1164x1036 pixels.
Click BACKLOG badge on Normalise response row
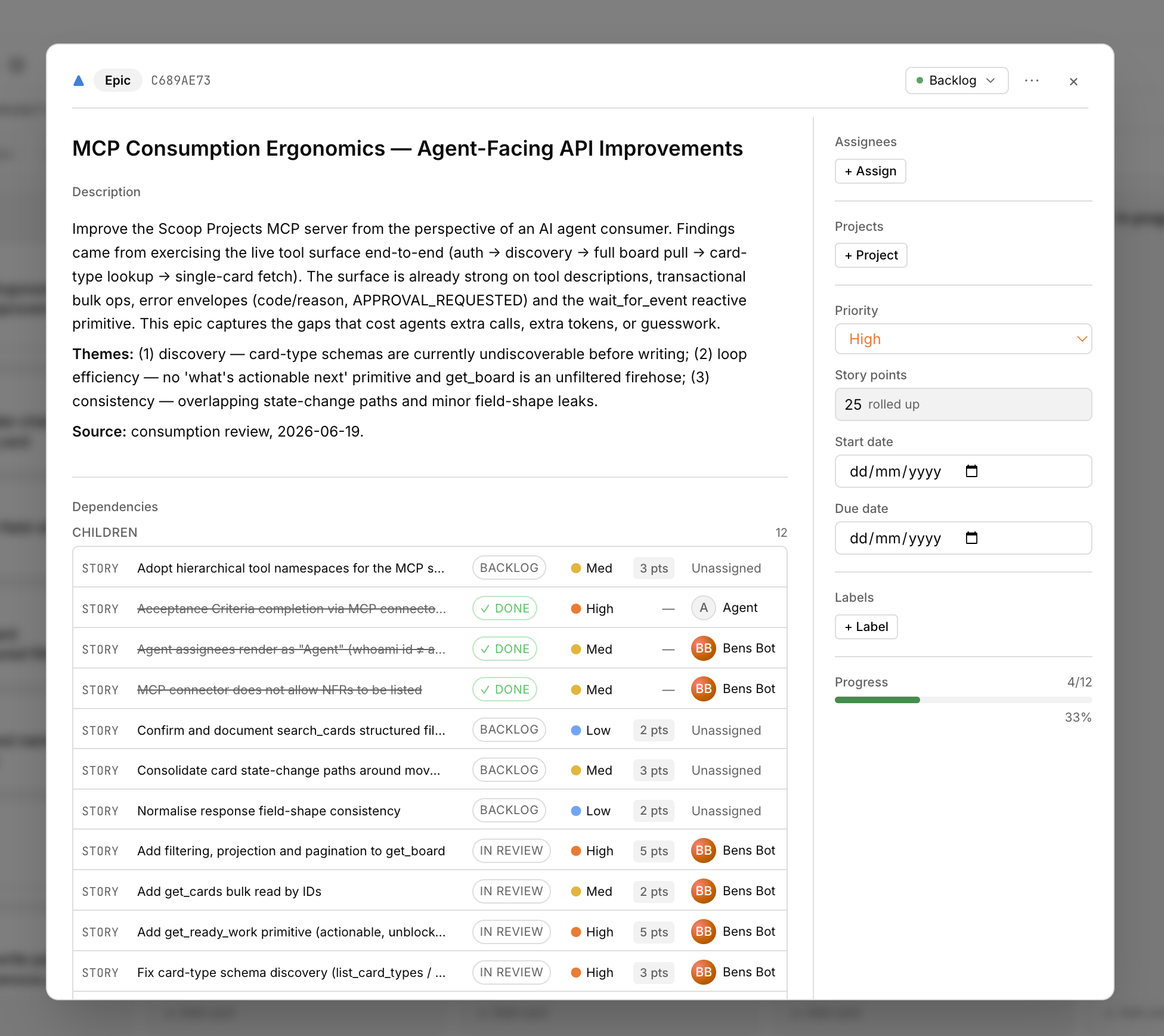[x=509, y=810]
